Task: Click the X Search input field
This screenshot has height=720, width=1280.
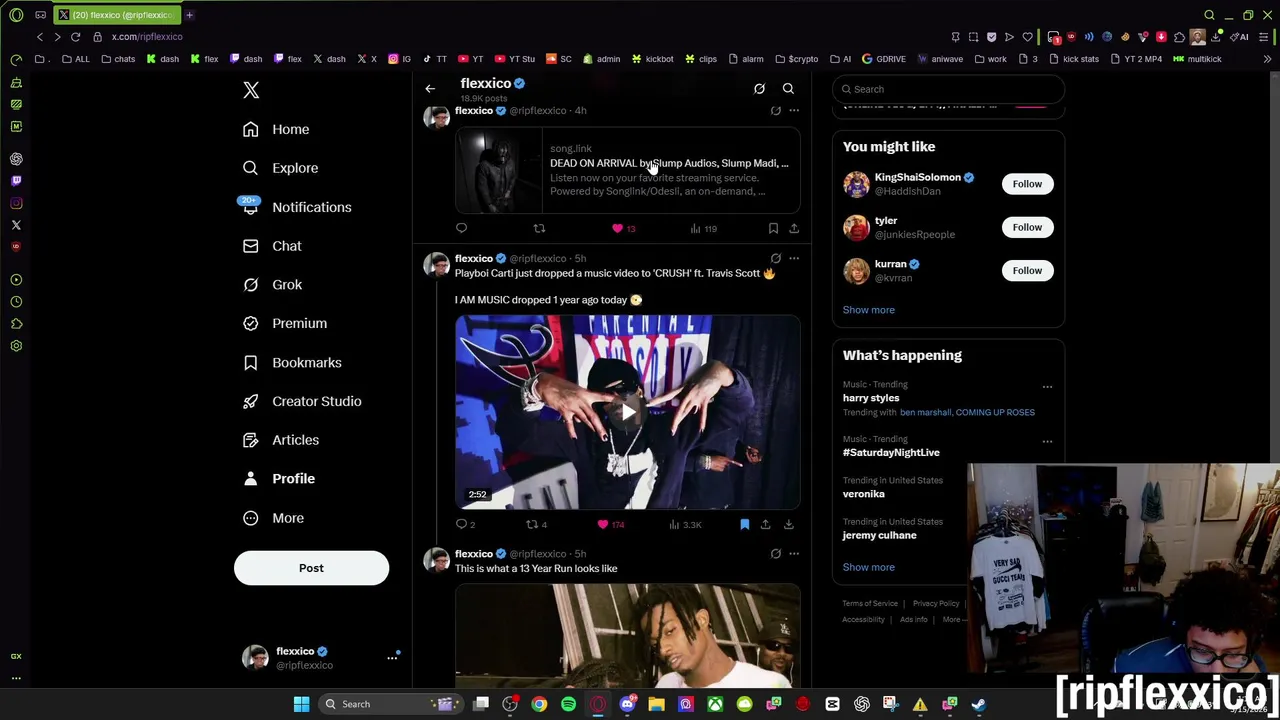Action: click(x=948, y=89)
